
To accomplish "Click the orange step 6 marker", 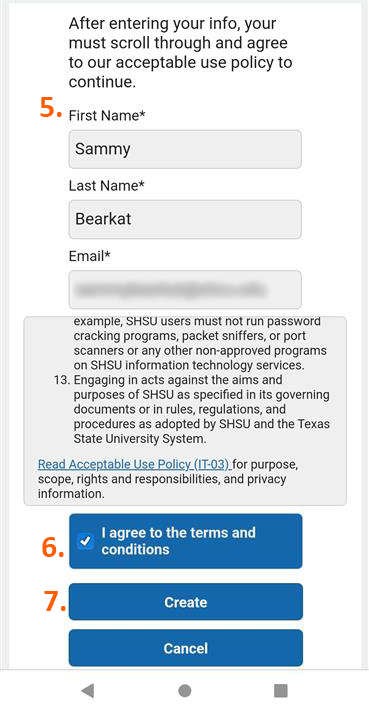I will click(x=53, y=548).
